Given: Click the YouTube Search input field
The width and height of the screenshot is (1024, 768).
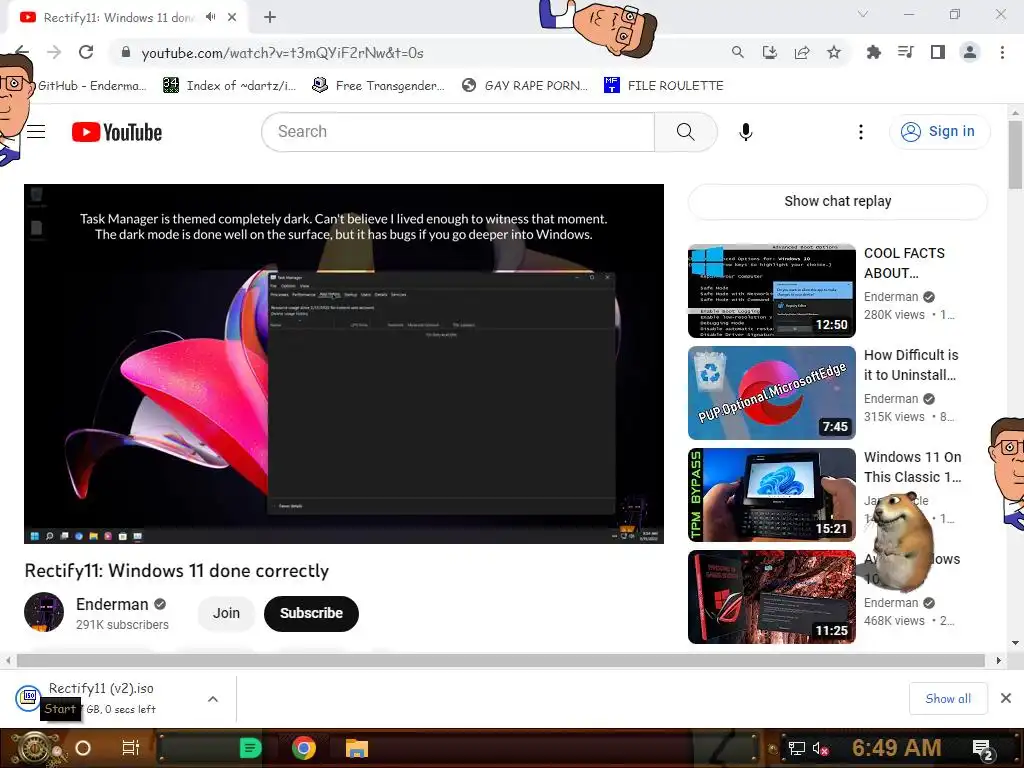Looking at the screenshot, I should click(458, 132).
